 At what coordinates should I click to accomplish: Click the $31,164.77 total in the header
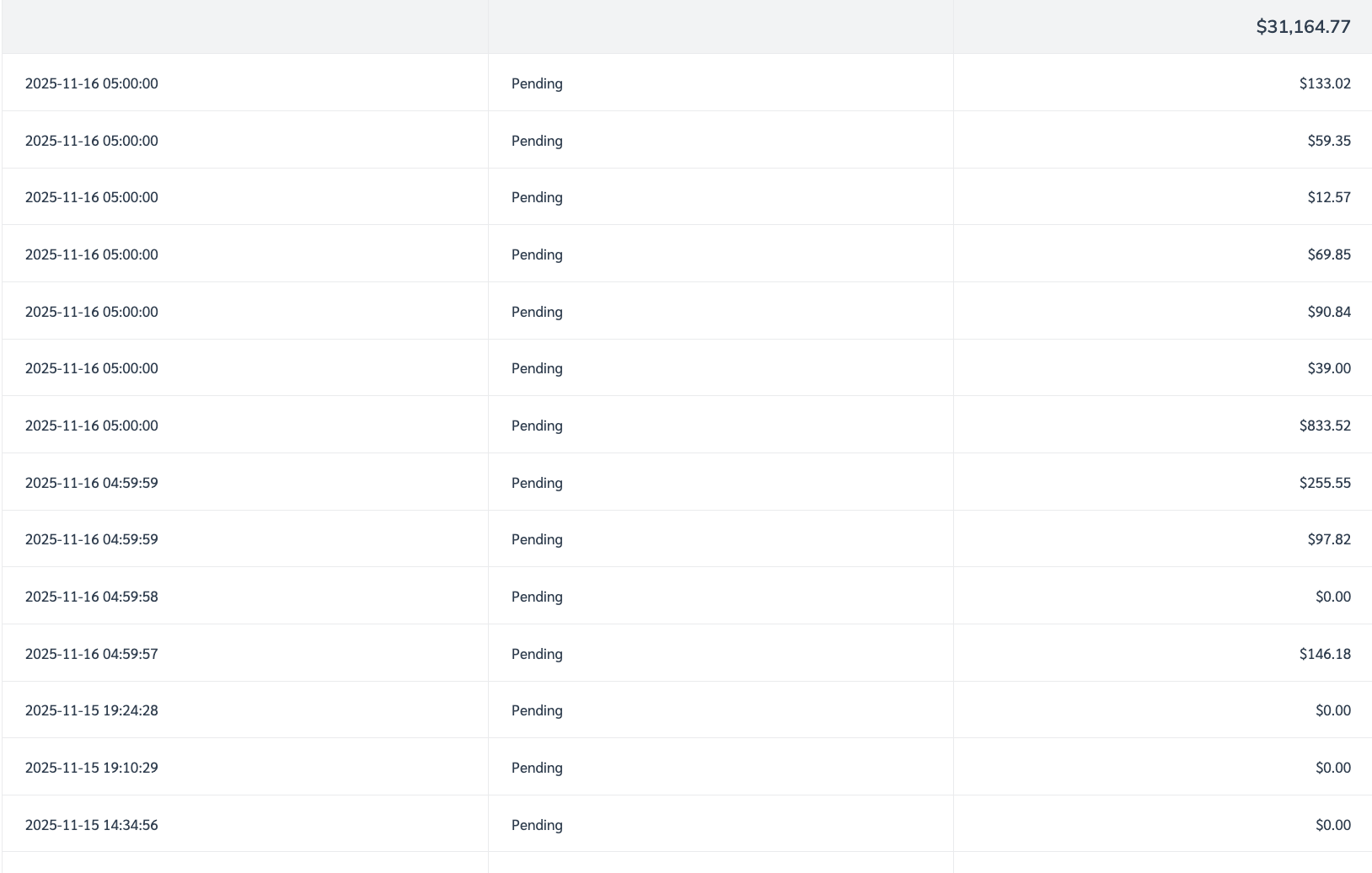[x=1302, y=27]
